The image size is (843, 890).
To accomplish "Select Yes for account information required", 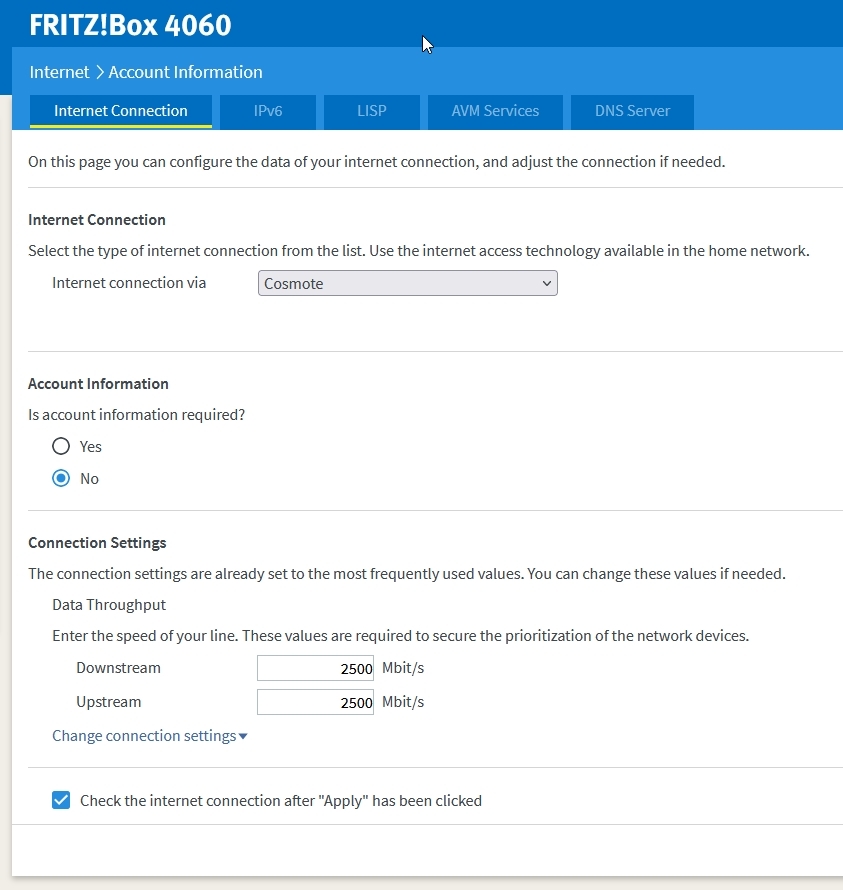I will (61, 446).
